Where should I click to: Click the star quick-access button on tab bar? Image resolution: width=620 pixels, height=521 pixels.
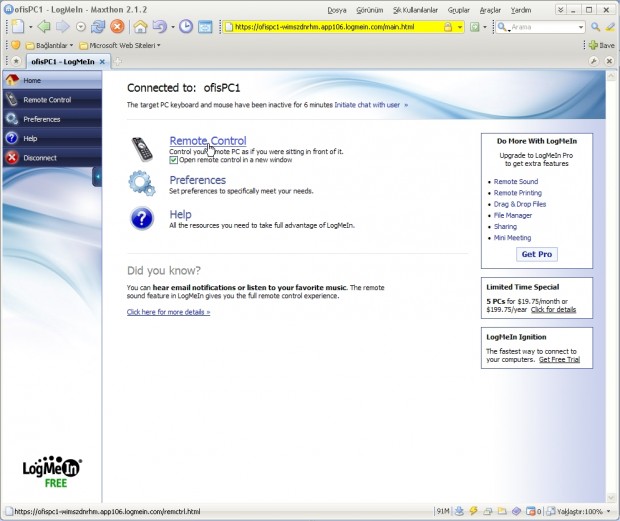pyautogui.click(x=16, y=61)
